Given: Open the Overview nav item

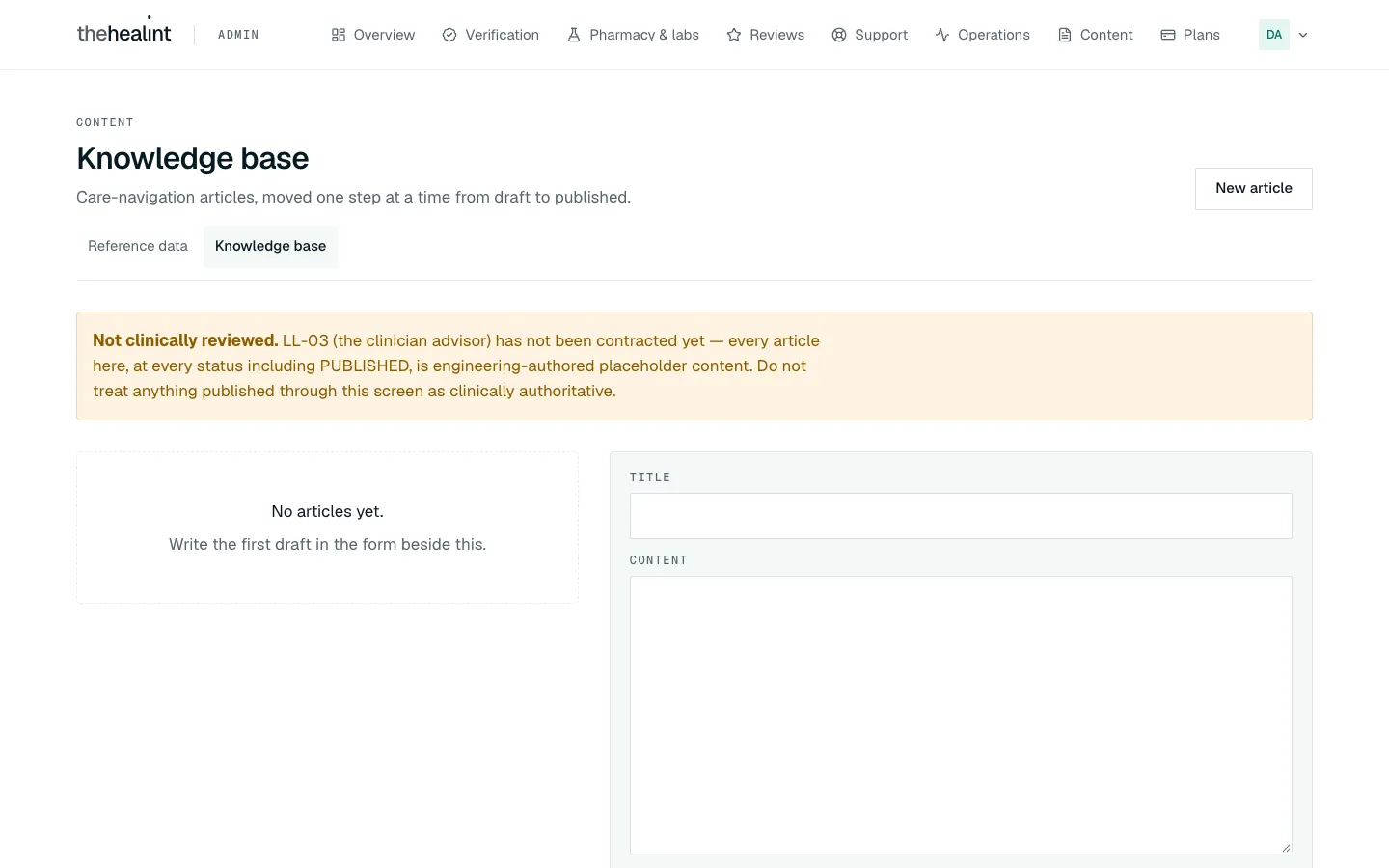Looking at the screenshot, I should [x=373, y=35].
